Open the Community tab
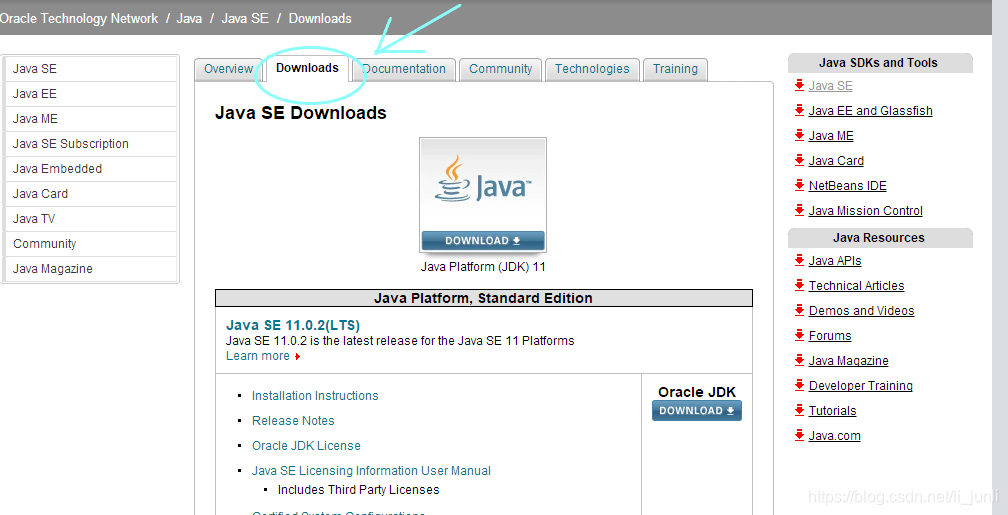1008x515 pixels. coord(501,69)
